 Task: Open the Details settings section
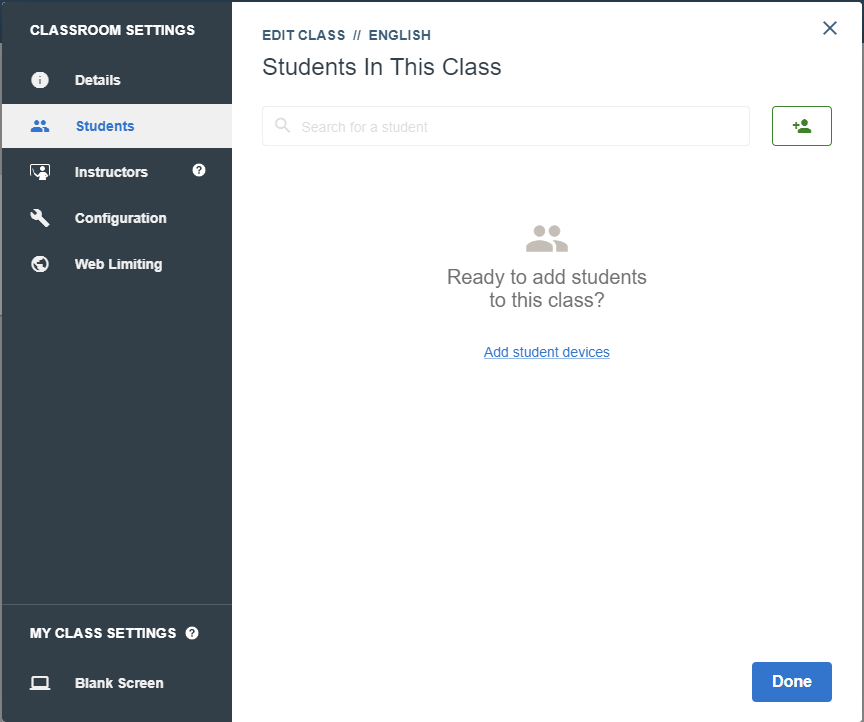[x=117, y=80]
